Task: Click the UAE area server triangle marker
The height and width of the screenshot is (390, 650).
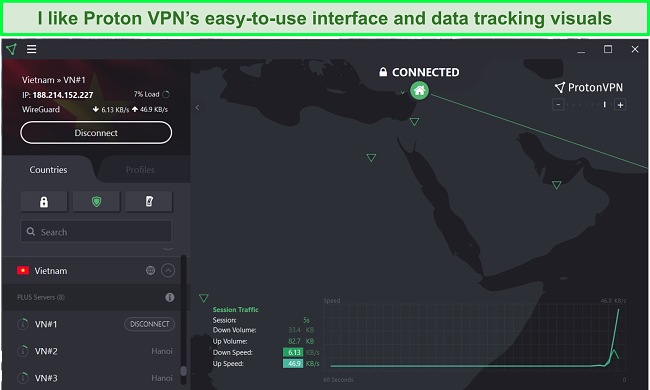Action: coord(557,184)
